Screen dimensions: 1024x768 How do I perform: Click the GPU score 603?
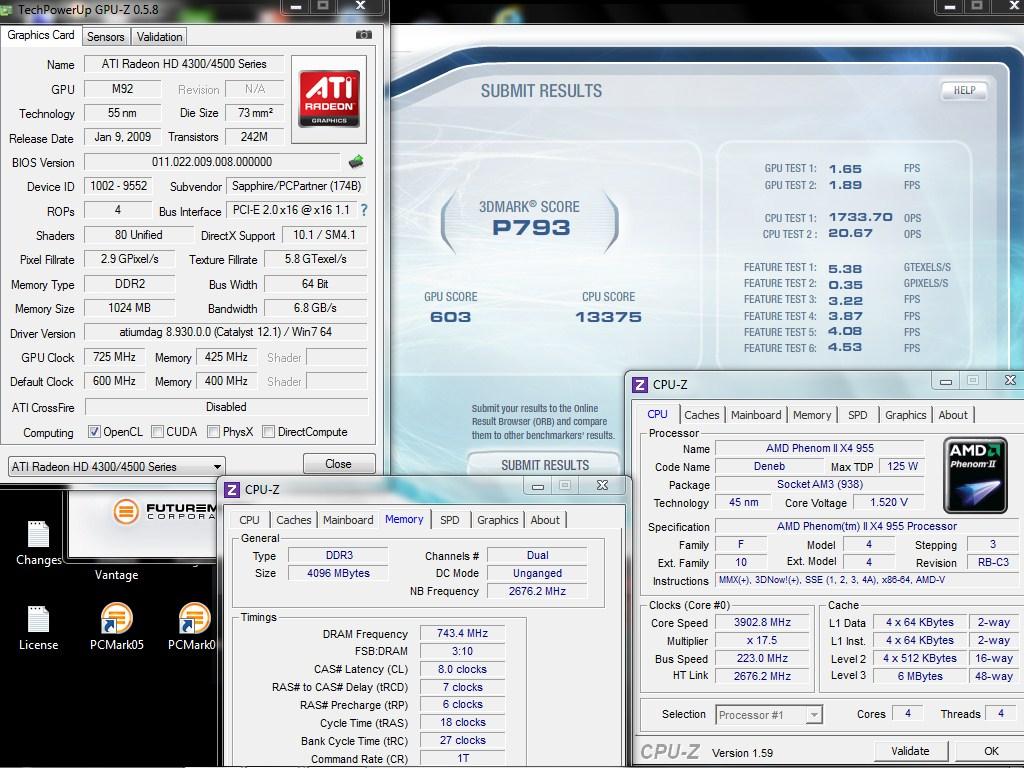tap(450, 317)
